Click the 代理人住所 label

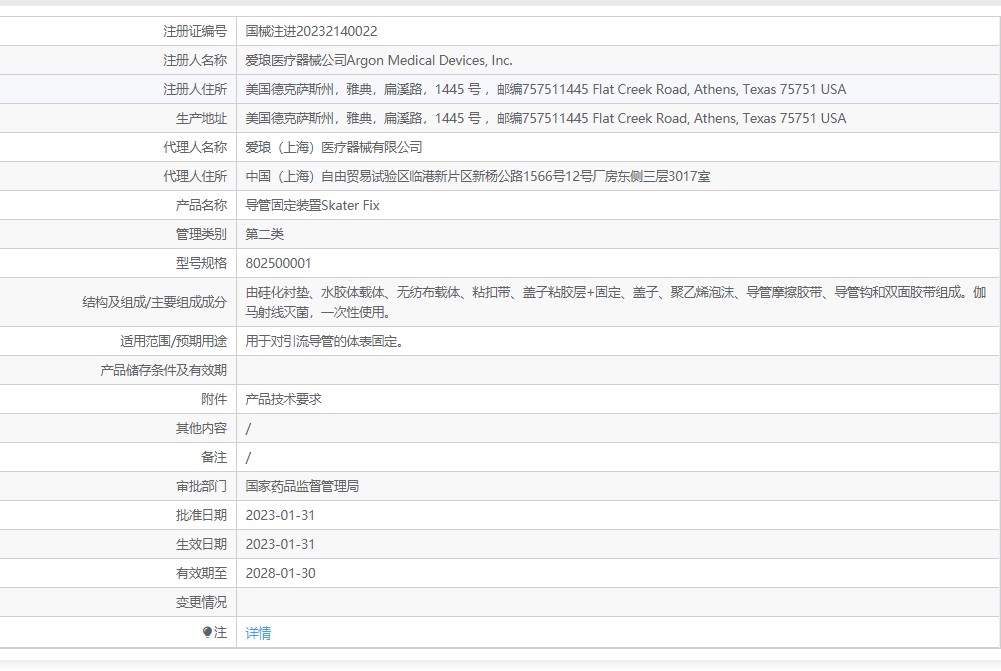pyautogui.click(x=195, y=176)
